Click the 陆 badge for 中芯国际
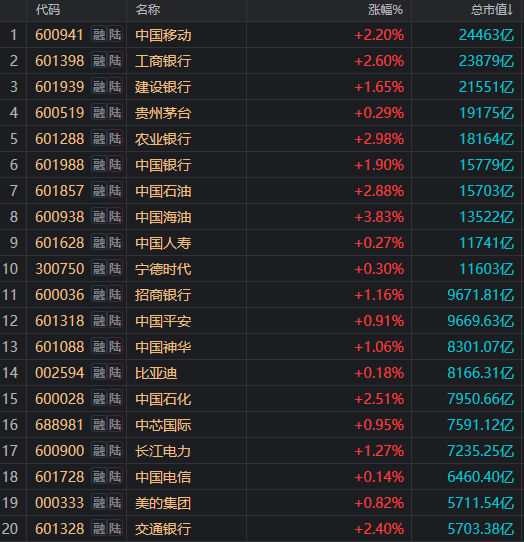 [115, 424]
